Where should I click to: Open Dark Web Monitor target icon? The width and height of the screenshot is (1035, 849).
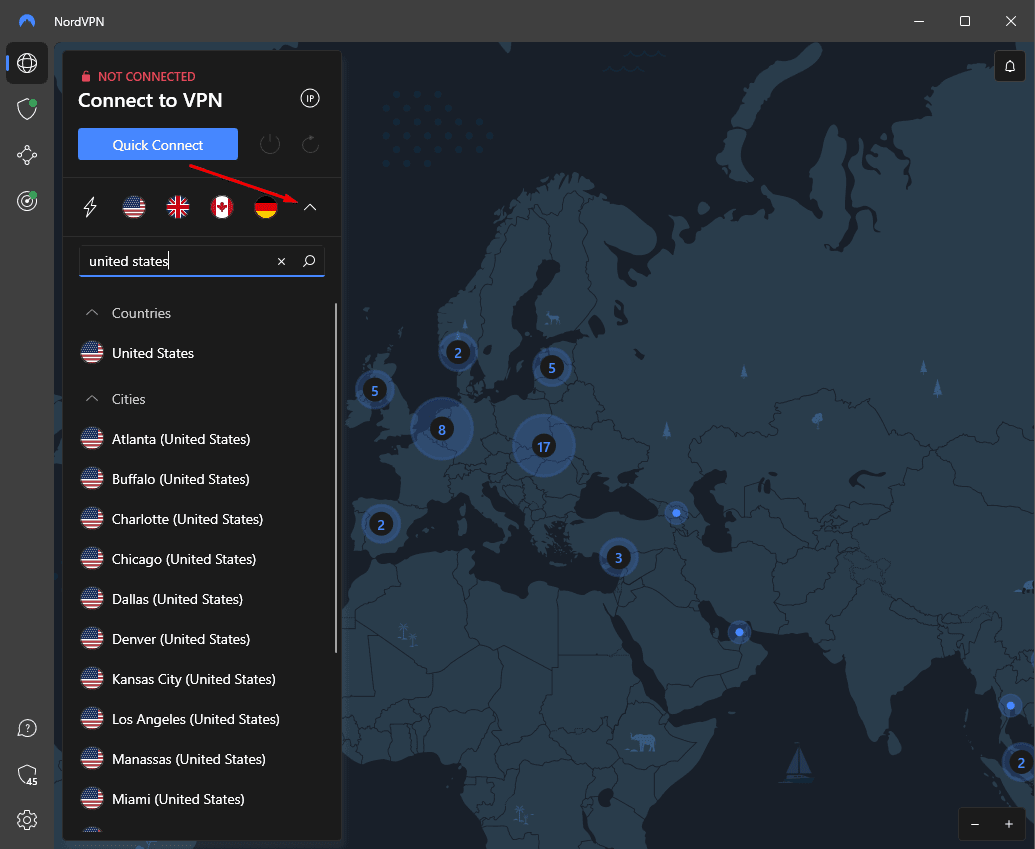click(x=27, y=201)
